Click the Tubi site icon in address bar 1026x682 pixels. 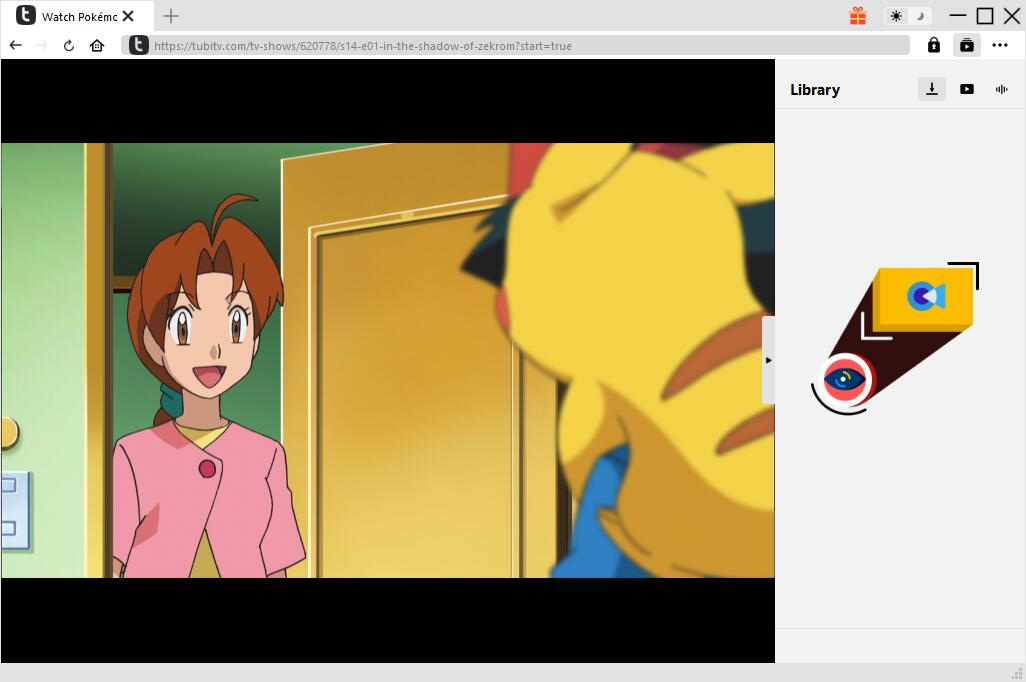(x=139, y=45)
